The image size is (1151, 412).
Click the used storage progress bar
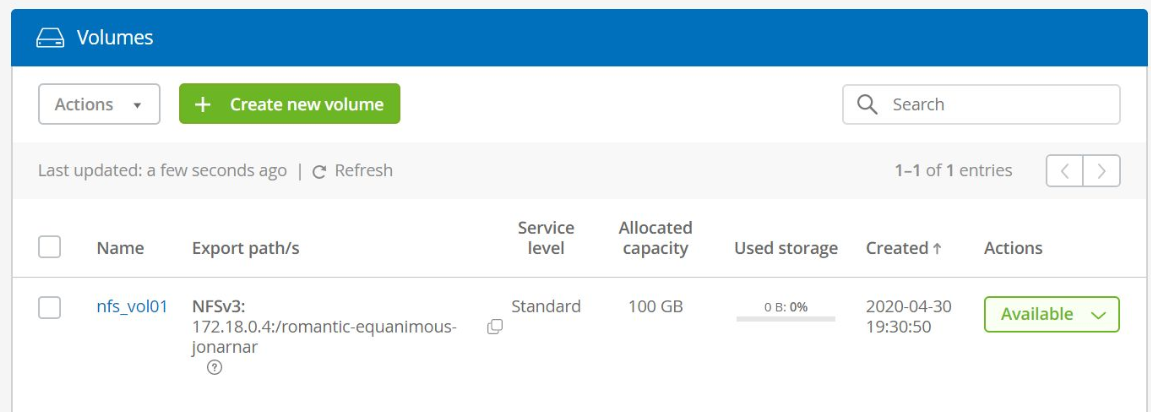pyautogui.click(x=785, y=319)
